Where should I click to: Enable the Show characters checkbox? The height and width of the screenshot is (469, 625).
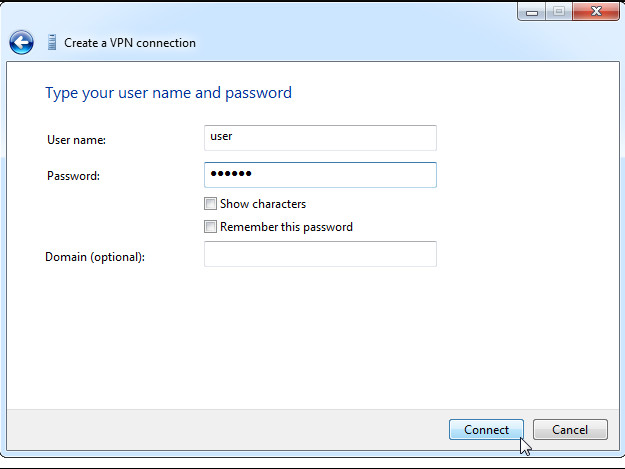click(210, 204)
